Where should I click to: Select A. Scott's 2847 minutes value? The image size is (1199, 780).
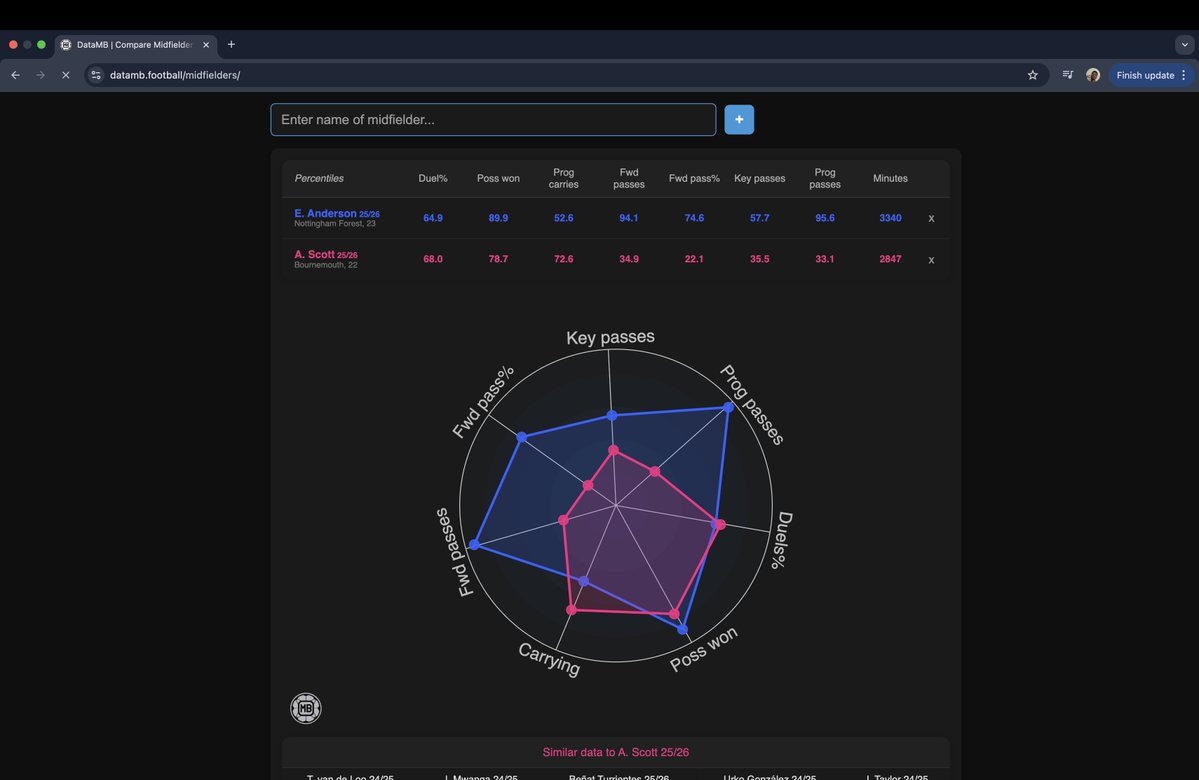coord(890,259)
